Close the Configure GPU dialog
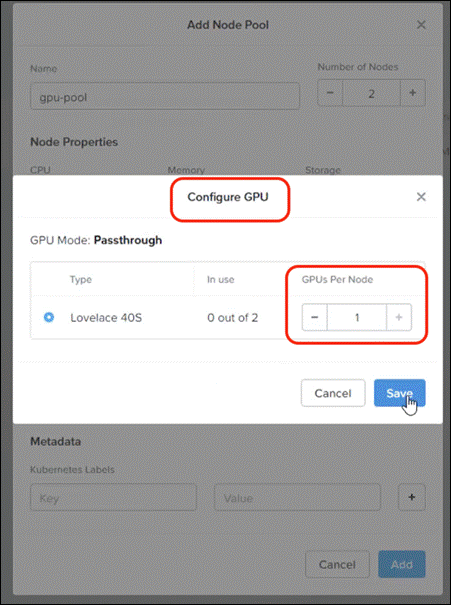The height and width of the screenshot is (605, 451). pyautogui.click(x=421, y=197)
